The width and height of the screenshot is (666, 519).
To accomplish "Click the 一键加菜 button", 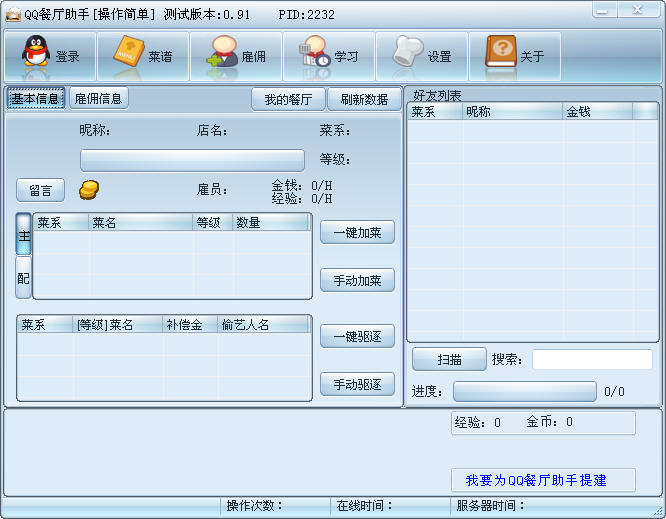I will click(357, 232).
